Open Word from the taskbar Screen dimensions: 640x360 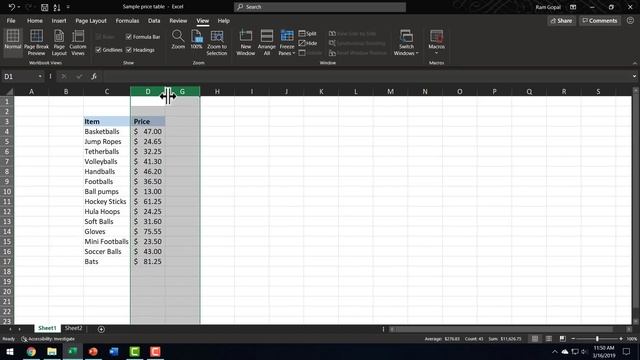114,351
